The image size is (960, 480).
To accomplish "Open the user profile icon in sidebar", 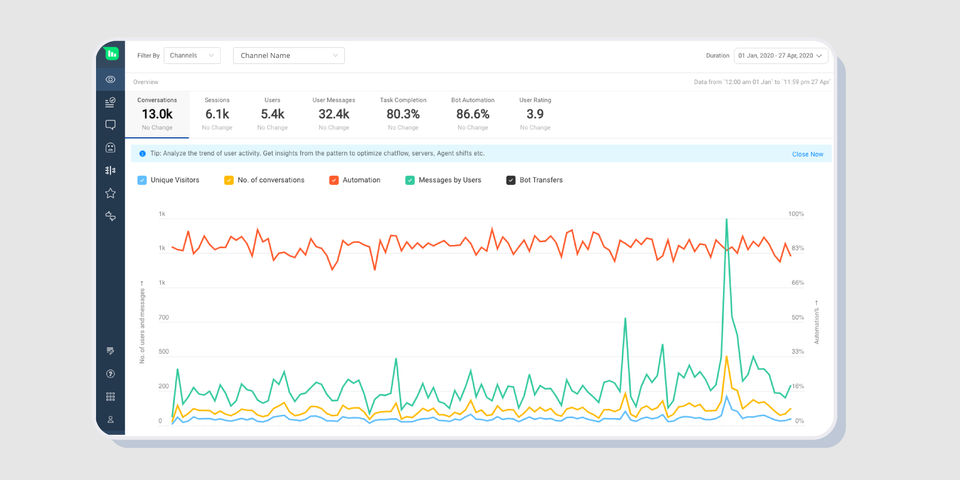I will pyautogui.click(x=111, y=420).
